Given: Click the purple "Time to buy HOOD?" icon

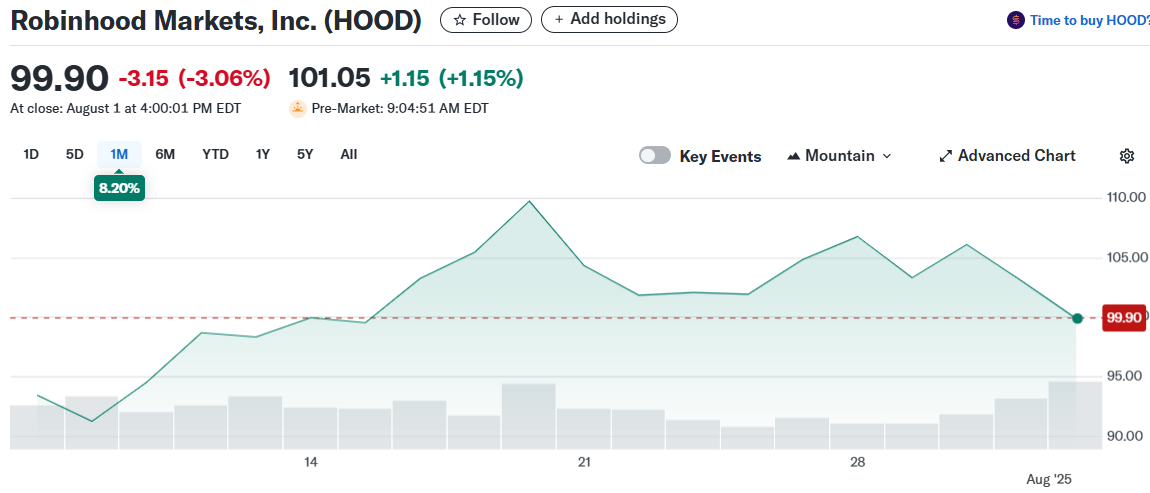Looking at the screenshot, I should pos(1016,21).
